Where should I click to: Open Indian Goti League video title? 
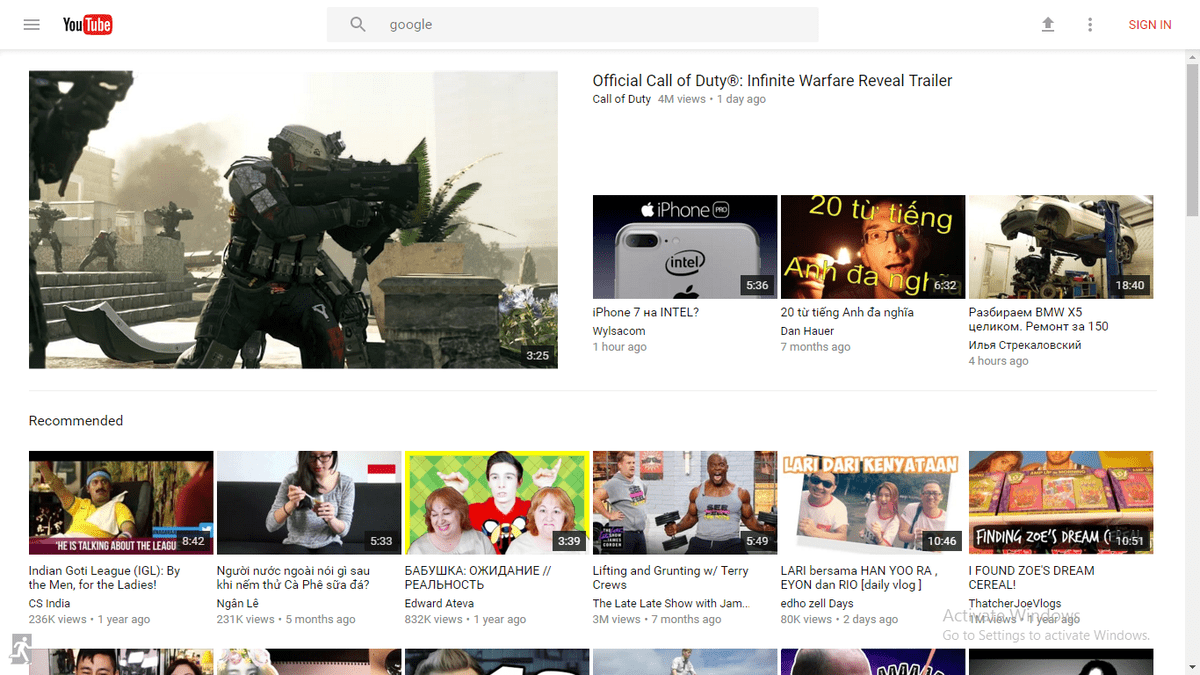click(105, 578)
